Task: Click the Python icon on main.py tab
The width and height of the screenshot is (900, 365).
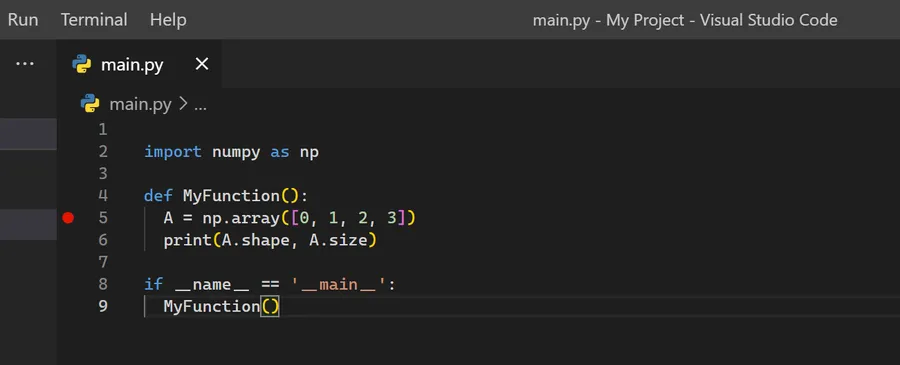Action: tap(82, 64)
